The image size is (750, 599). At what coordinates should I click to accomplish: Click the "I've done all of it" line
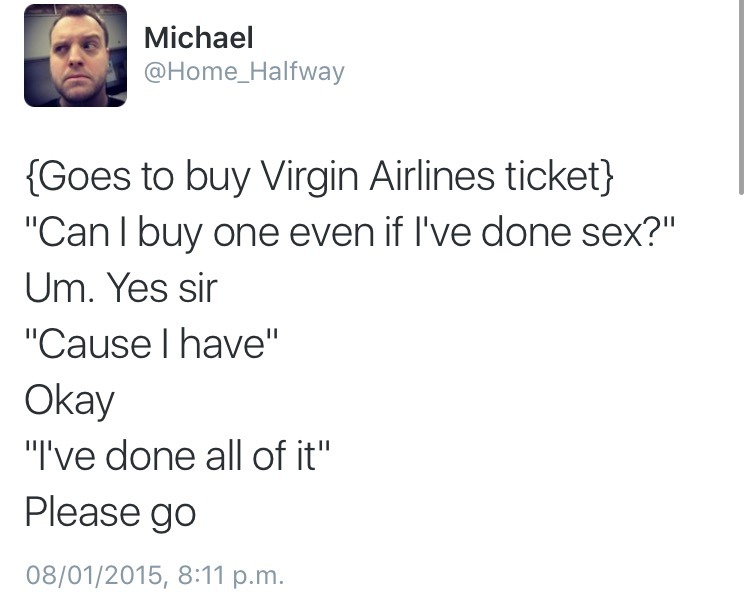tap(177, 455)
